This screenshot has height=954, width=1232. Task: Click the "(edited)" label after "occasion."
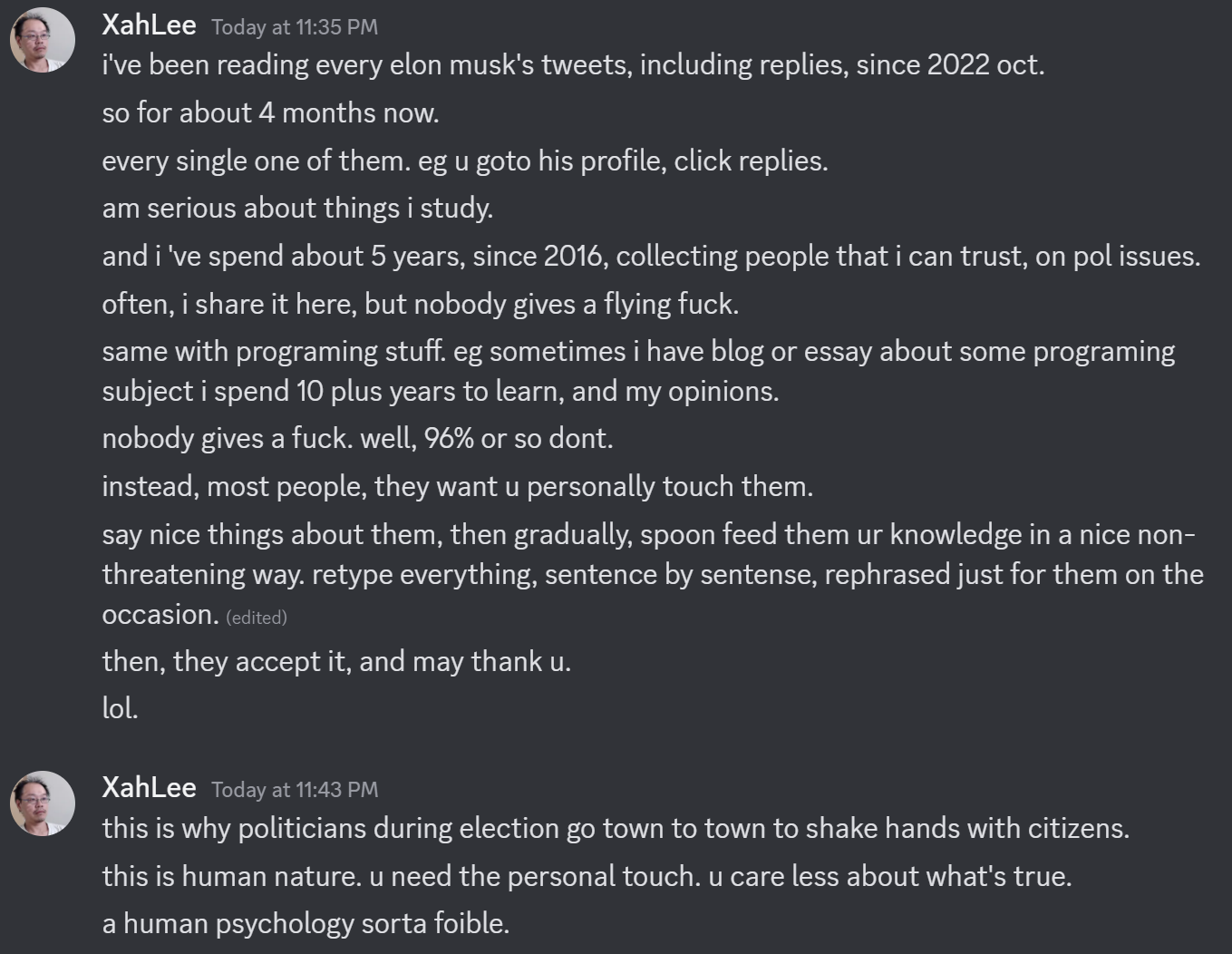257,618
